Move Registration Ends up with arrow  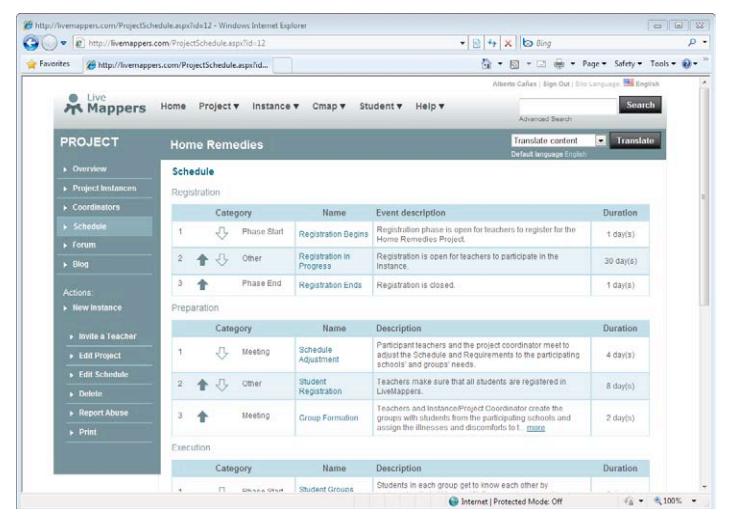[x=202, y=284]
